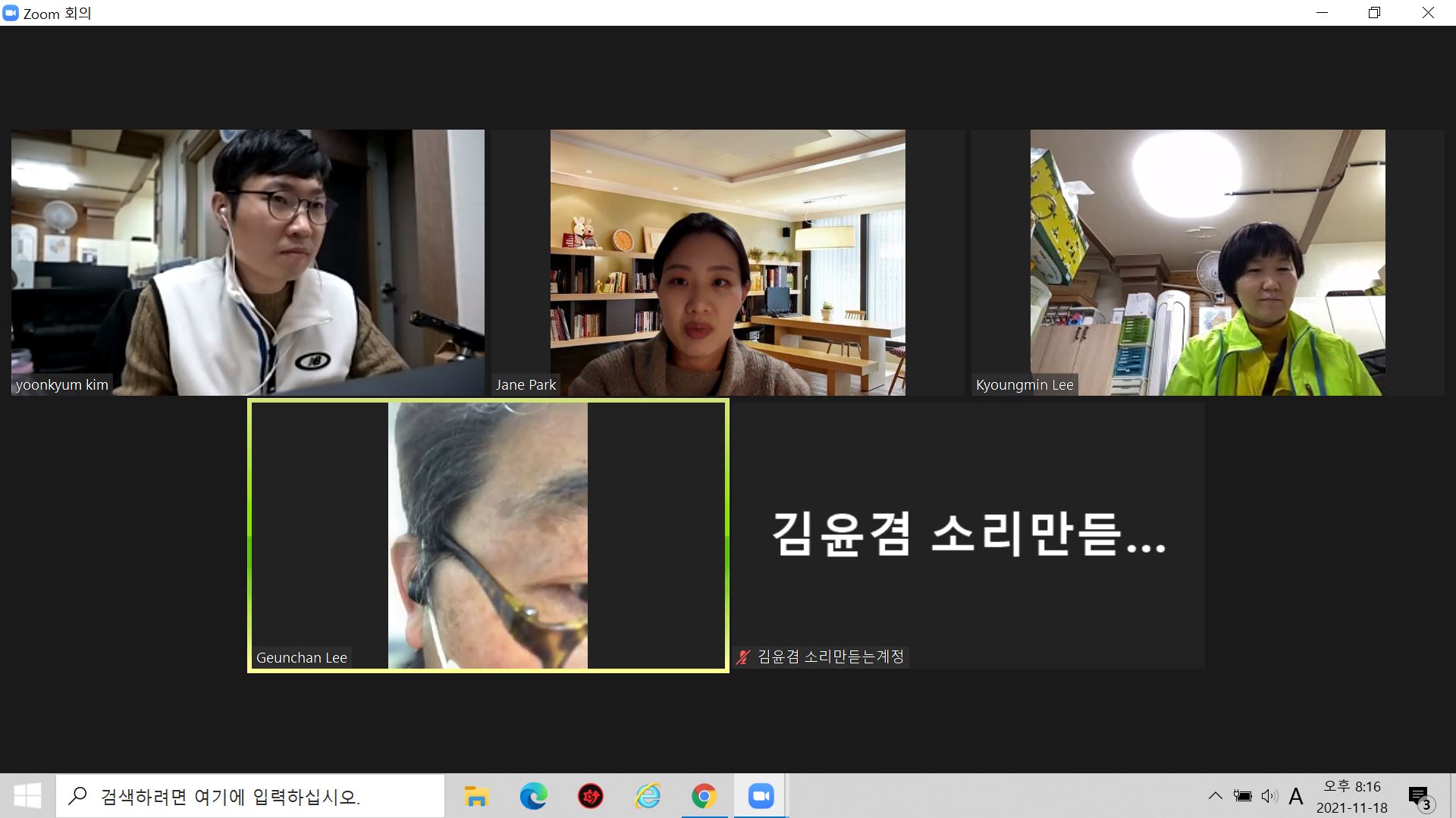Select yoonkyum kim's video tile

[x=247, y=262]
